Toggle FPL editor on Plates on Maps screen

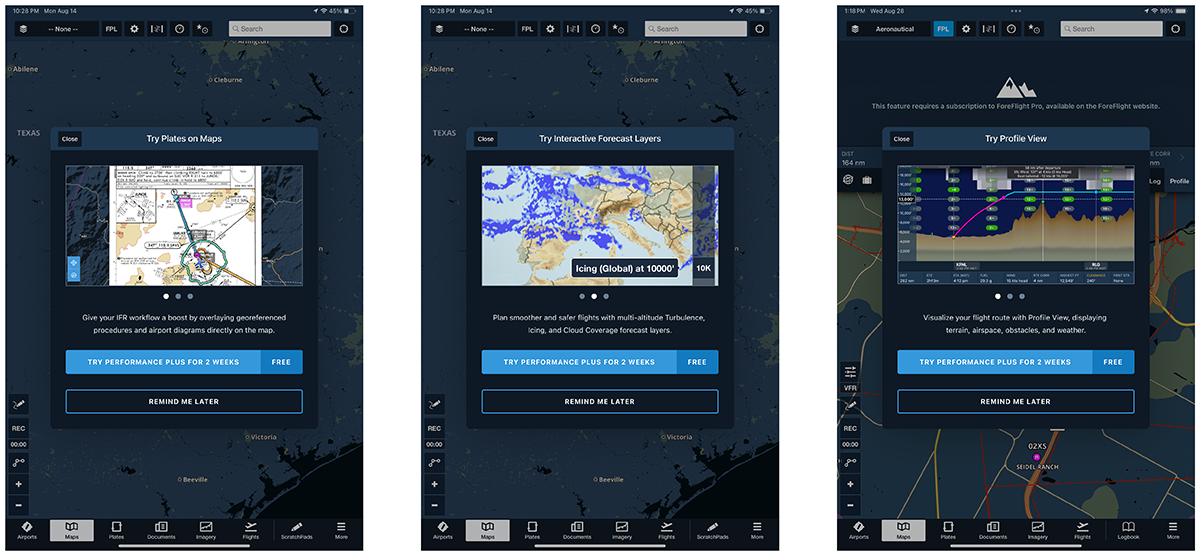click(x=111, y=29)
